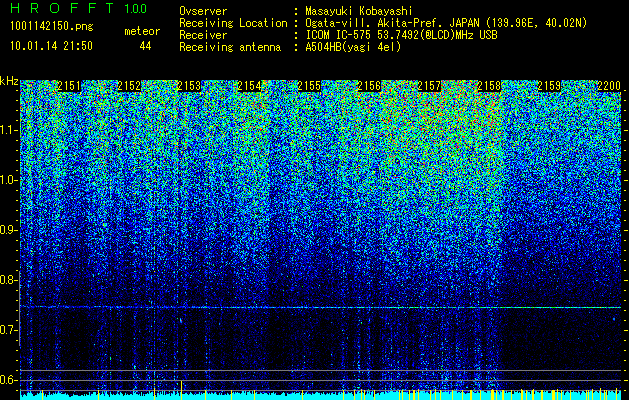Click the Receiver field label
The width and height of the screenshot is (629, 400).
tap(203, 35)
